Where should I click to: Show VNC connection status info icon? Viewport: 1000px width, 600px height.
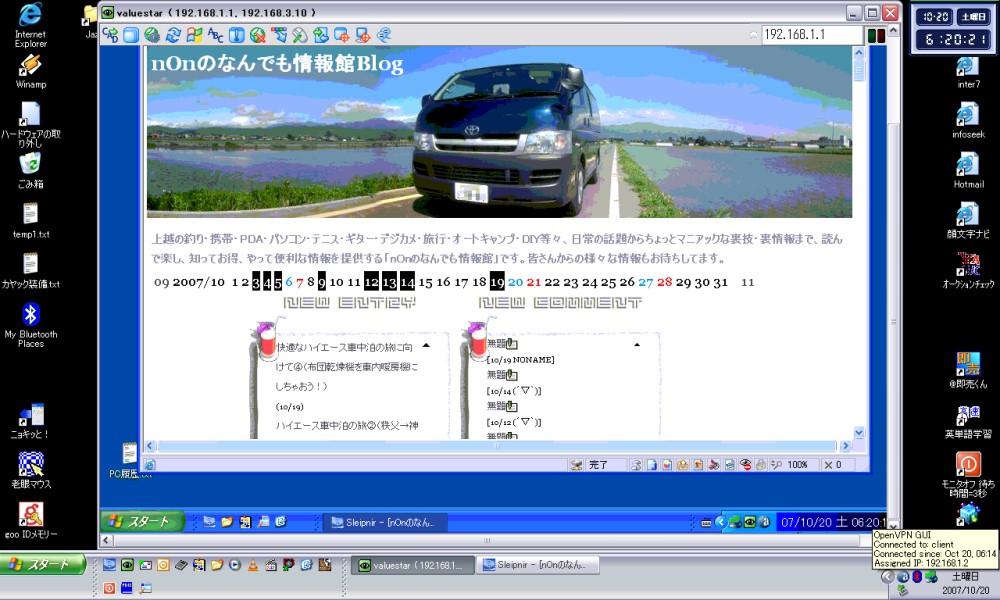click(237, 34)
